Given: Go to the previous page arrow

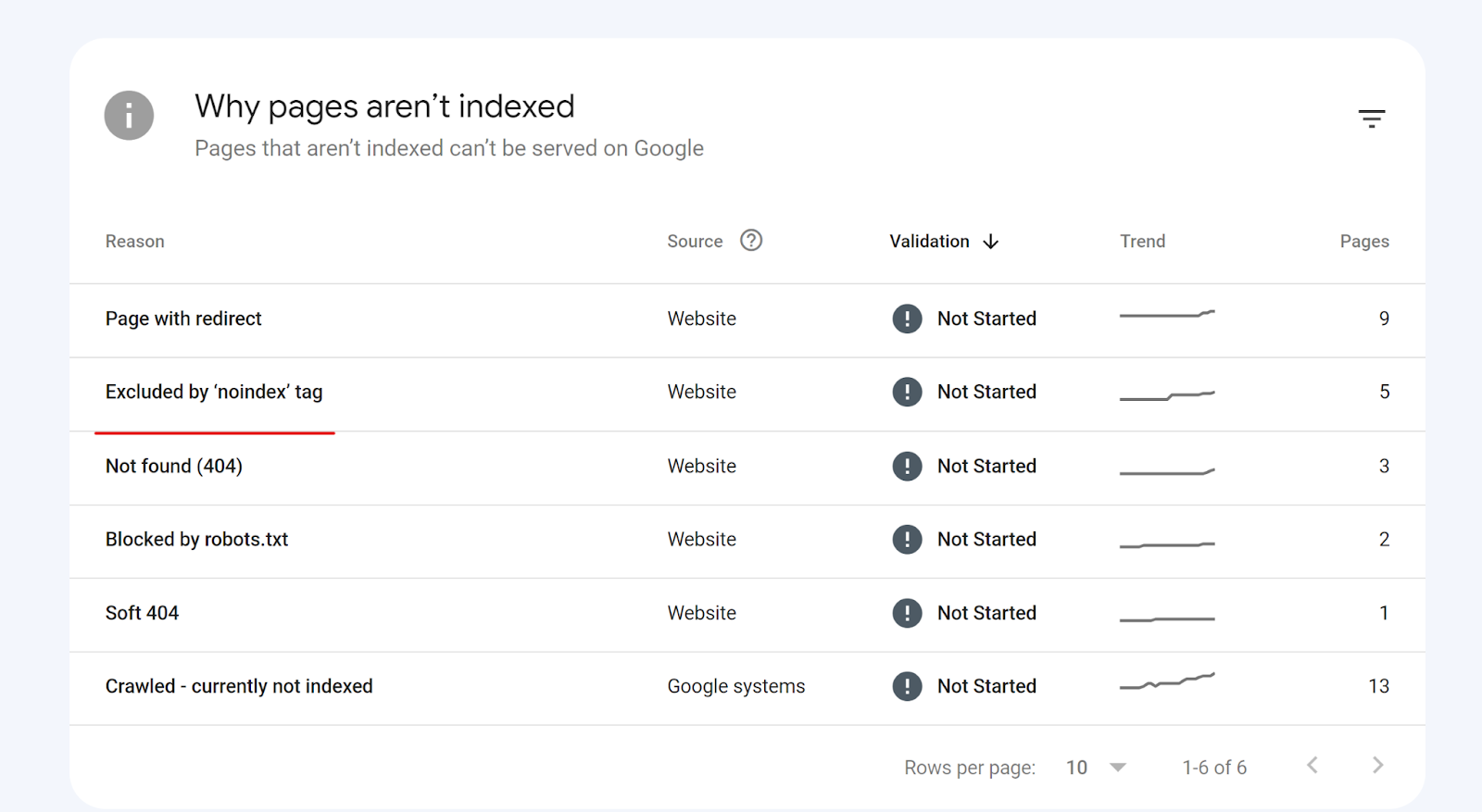Looking at the screenshot, I should [1312, 766].
